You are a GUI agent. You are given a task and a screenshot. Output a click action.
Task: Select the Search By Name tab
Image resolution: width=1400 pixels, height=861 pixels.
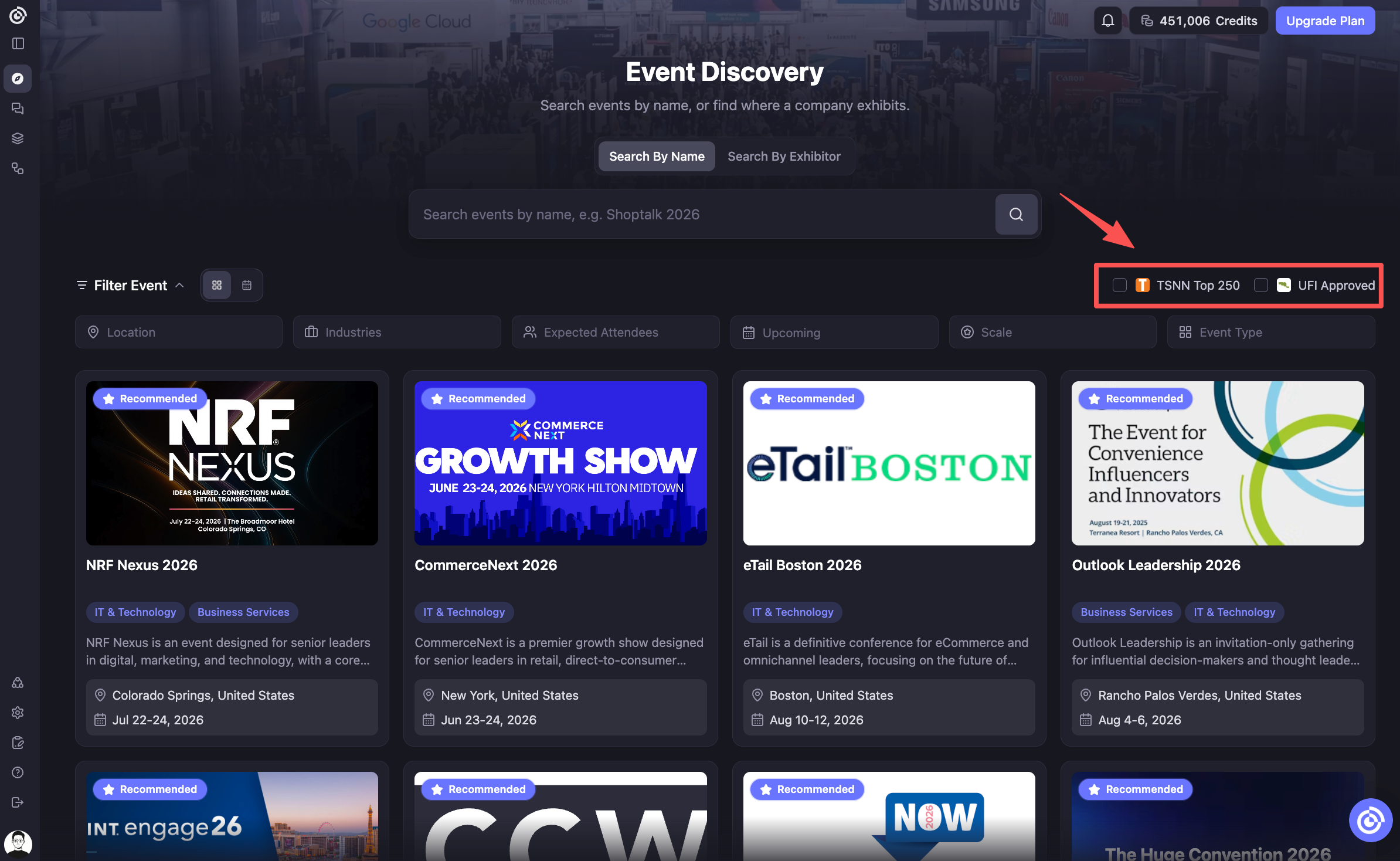click(x=657, y=157)
